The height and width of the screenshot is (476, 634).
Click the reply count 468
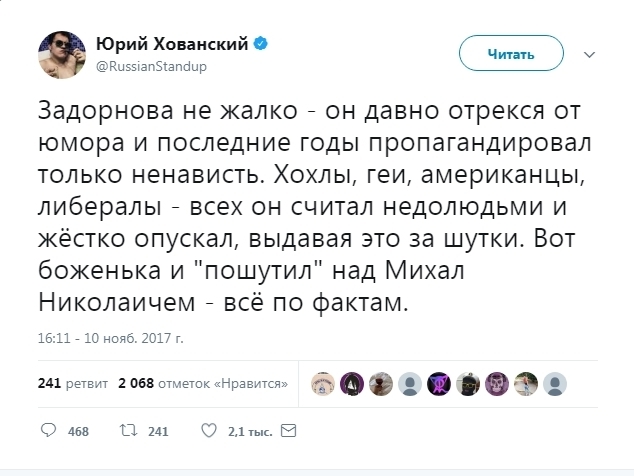[76, 432]
